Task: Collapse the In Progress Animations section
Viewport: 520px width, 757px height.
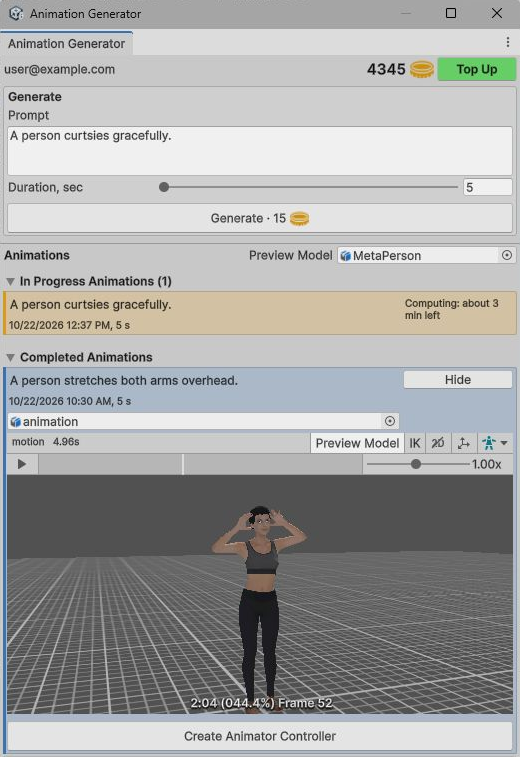Action: pyautogui.click(x=10, y=281)
